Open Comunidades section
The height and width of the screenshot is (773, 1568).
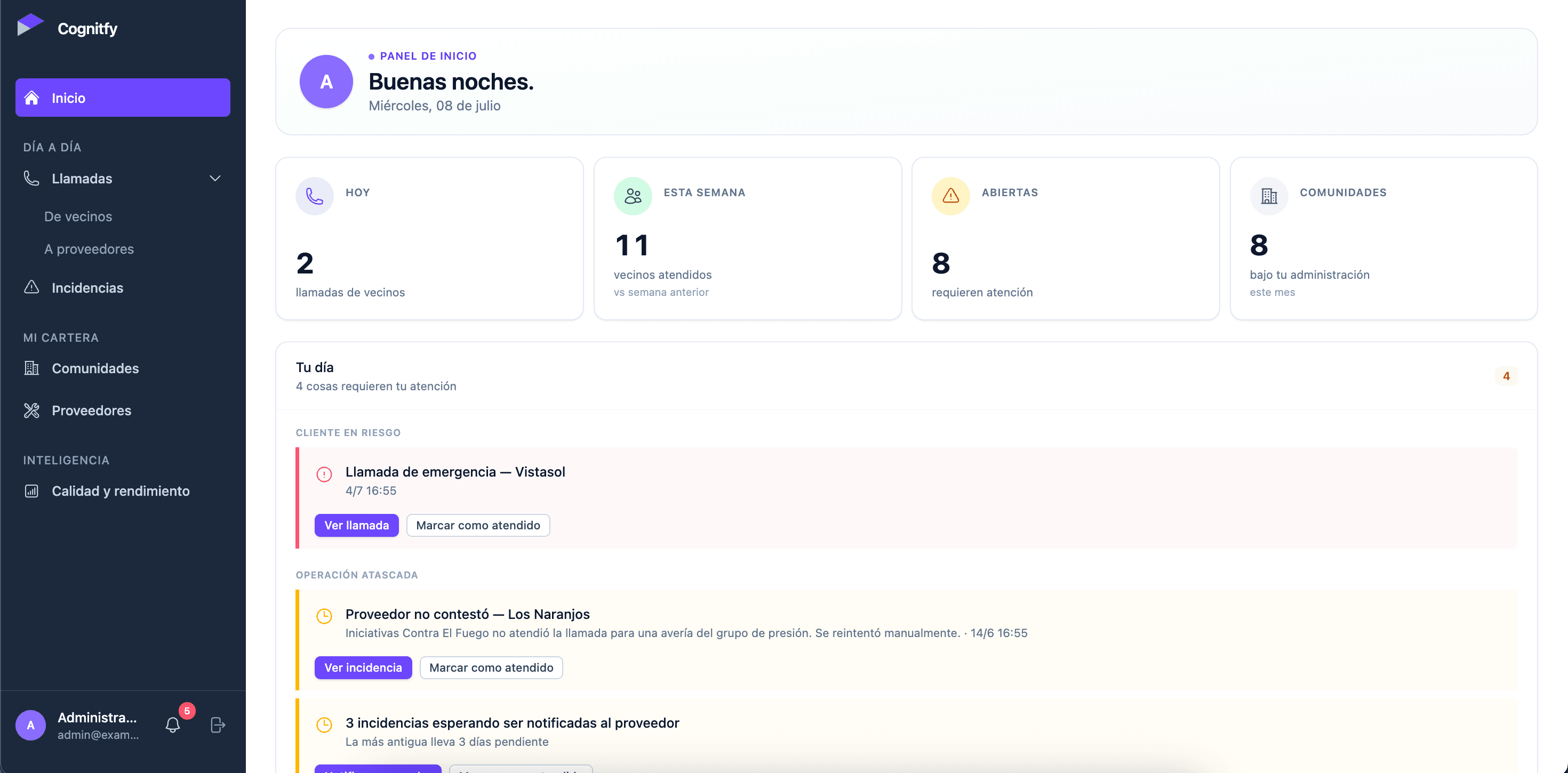pos(123,368)
